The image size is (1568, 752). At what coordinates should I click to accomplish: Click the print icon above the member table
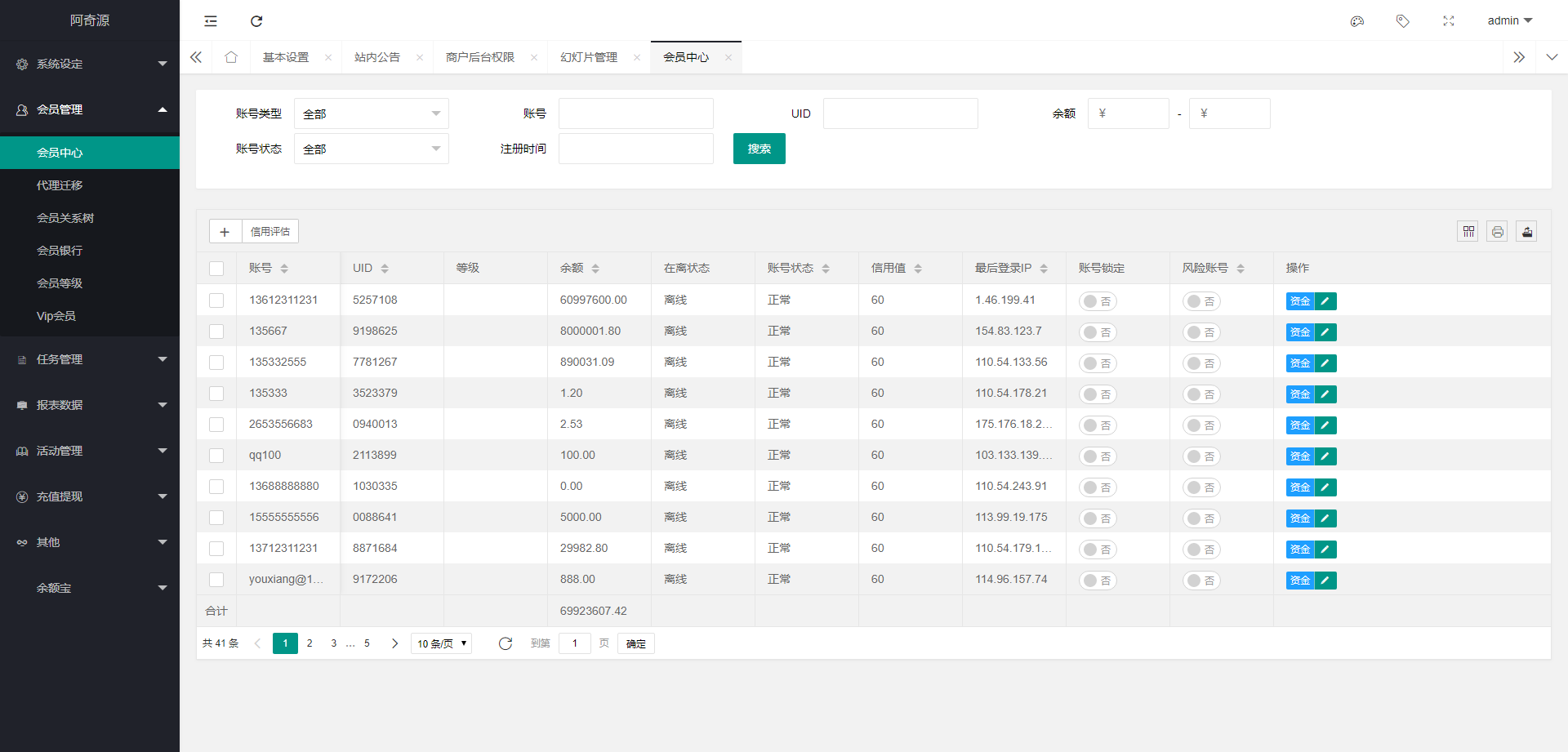point(1497,231)
